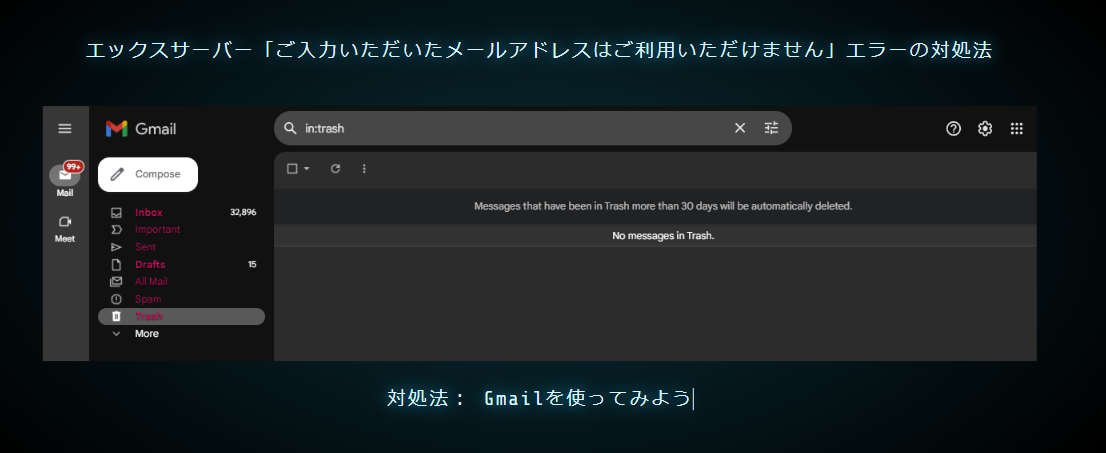Image resolution: width=1106 pixels, height=453 pixels.
Task: Select the Trash folder
Action: (x=181, y=316)
